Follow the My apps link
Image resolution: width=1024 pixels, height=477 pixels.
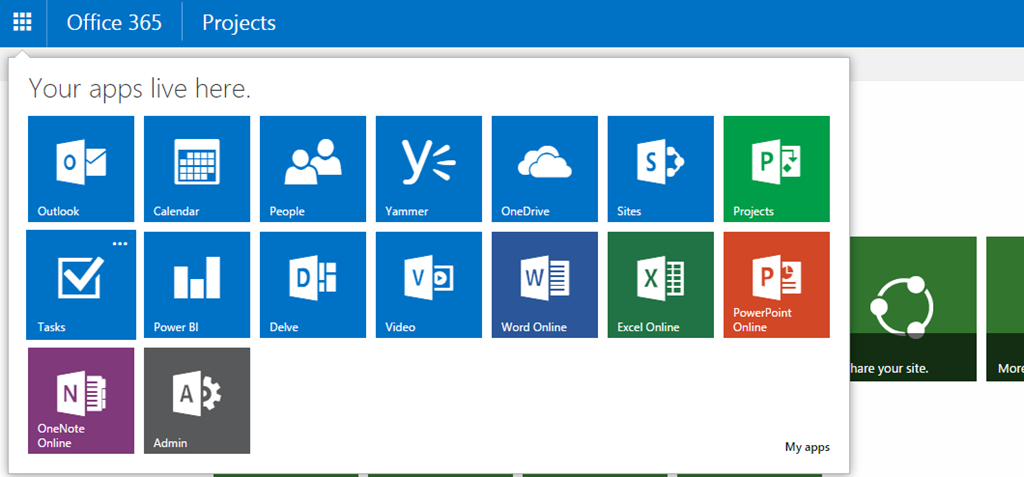point(807,447)
